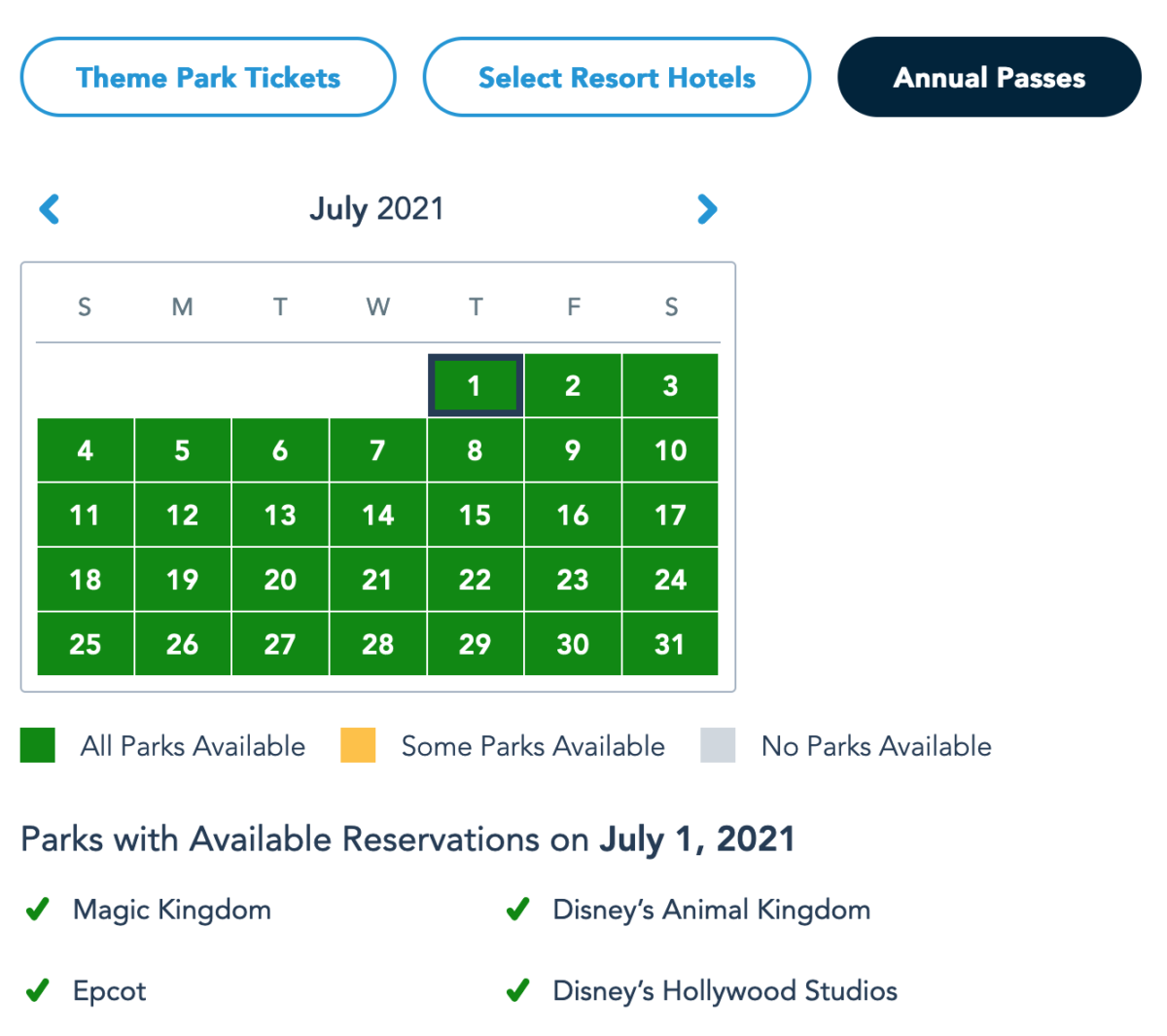Pick July 26 on the calendar
The image size is (1167, 1036).
click(x=183, y=644)
